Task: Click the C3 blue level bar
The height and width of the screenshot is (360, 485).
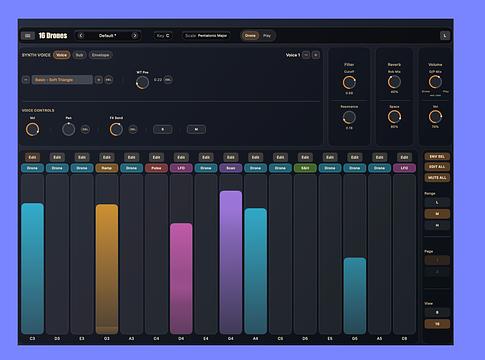Action: pos(32,268)
